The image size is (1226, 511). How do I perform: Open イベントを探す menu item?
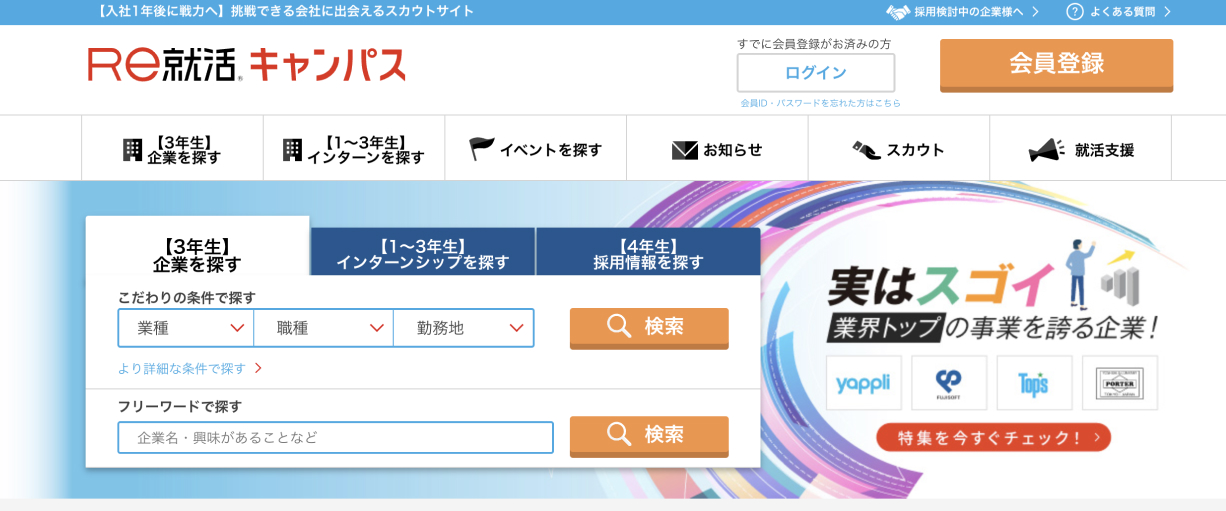(536, 149)
